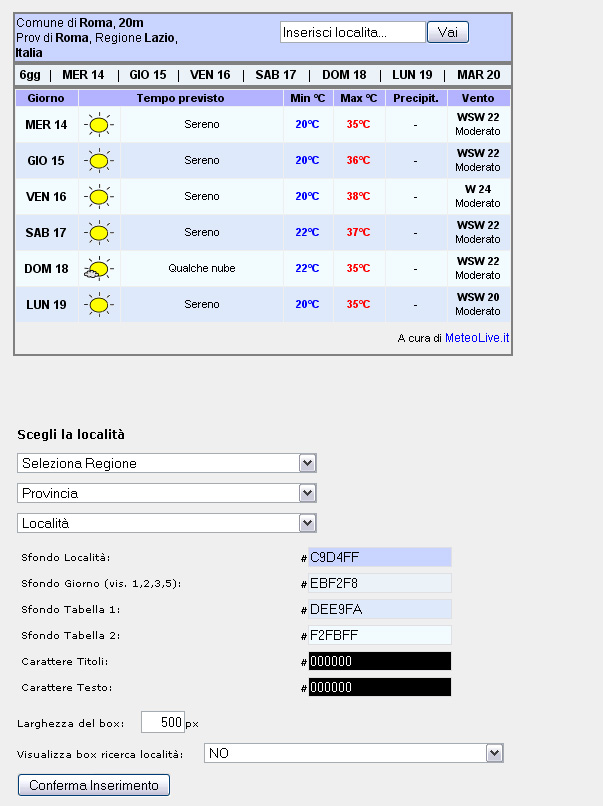603x806 pixels.
Task: Click the Carattere Titoli color field
Action: click(379, 661)
